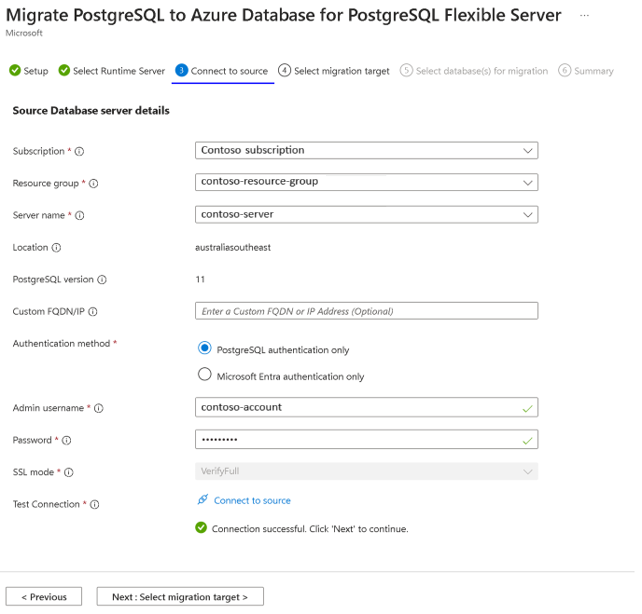Screen dimensions: 642x614
Task: Click the Custom FQDN/IP info icon
Action: click(92, 312)
